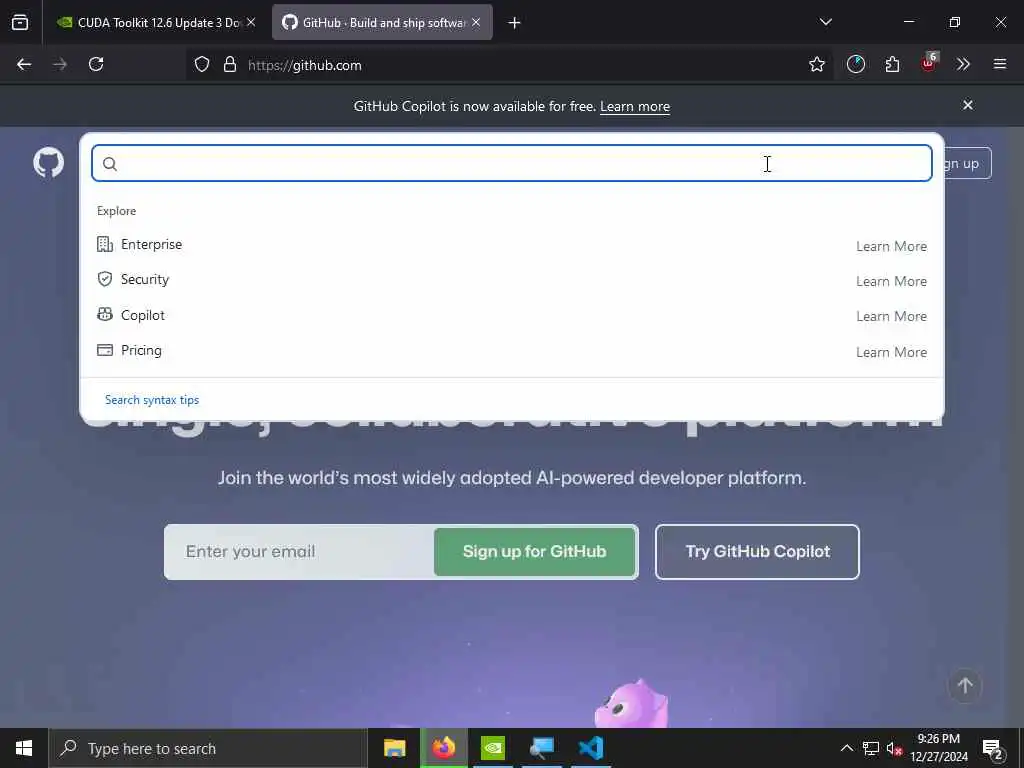Screen dimensions: 1024x768
Task: Click the Enterprise building icon
Action: click(104, 244)
